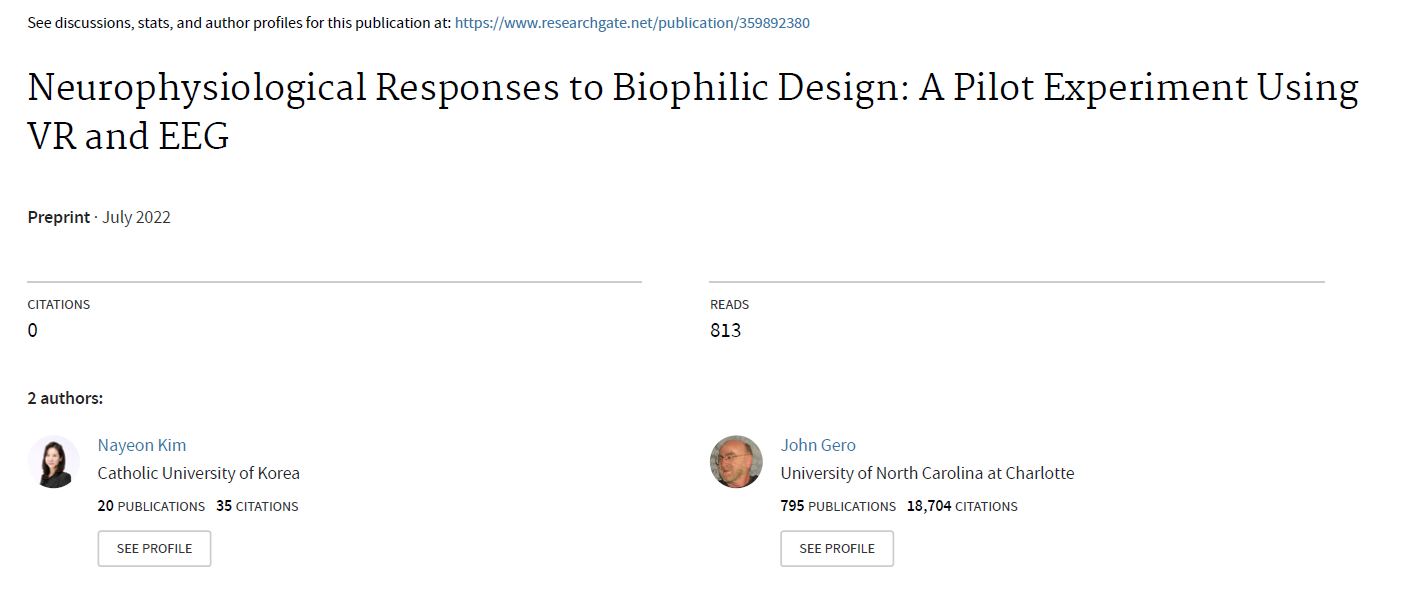Open John Gero author name link
The height and width of the screenshot is (602, 1402).
pyautogui.click(x=818, y=445)
